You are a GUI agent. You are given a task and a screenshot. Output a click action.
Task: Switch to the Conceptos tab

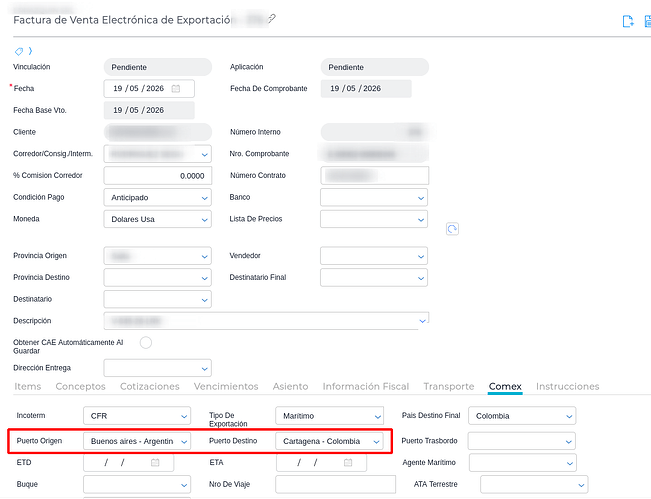81,386
